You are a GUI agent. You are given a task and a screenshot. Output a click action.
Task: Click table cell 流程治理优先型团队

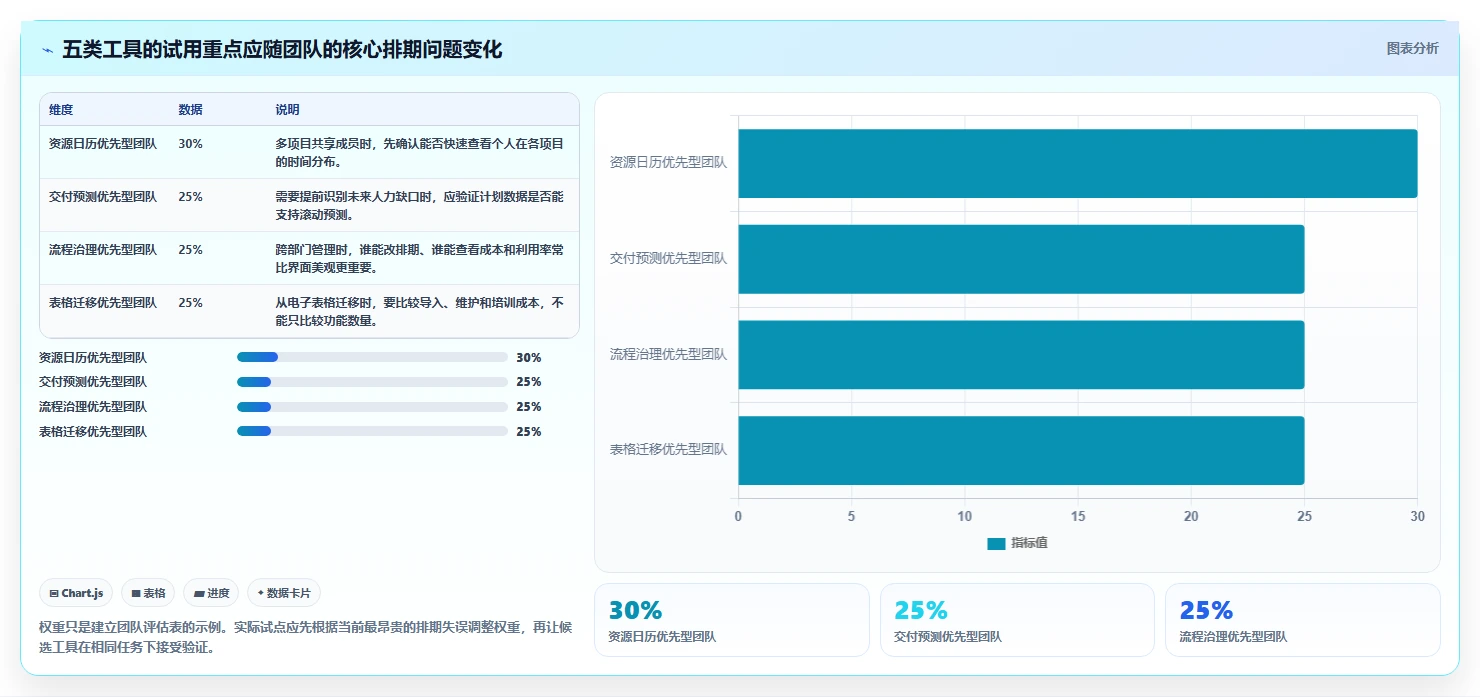103,250
